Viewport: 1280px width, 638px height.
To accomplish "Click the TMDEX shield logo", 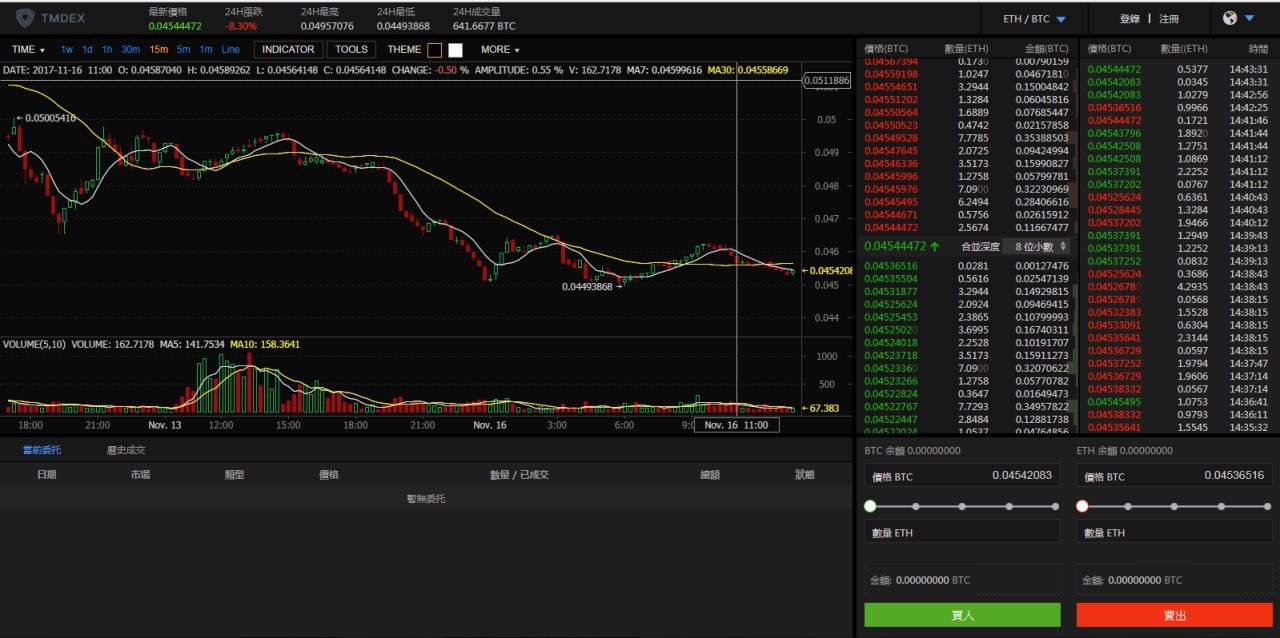I will point(25,17).
